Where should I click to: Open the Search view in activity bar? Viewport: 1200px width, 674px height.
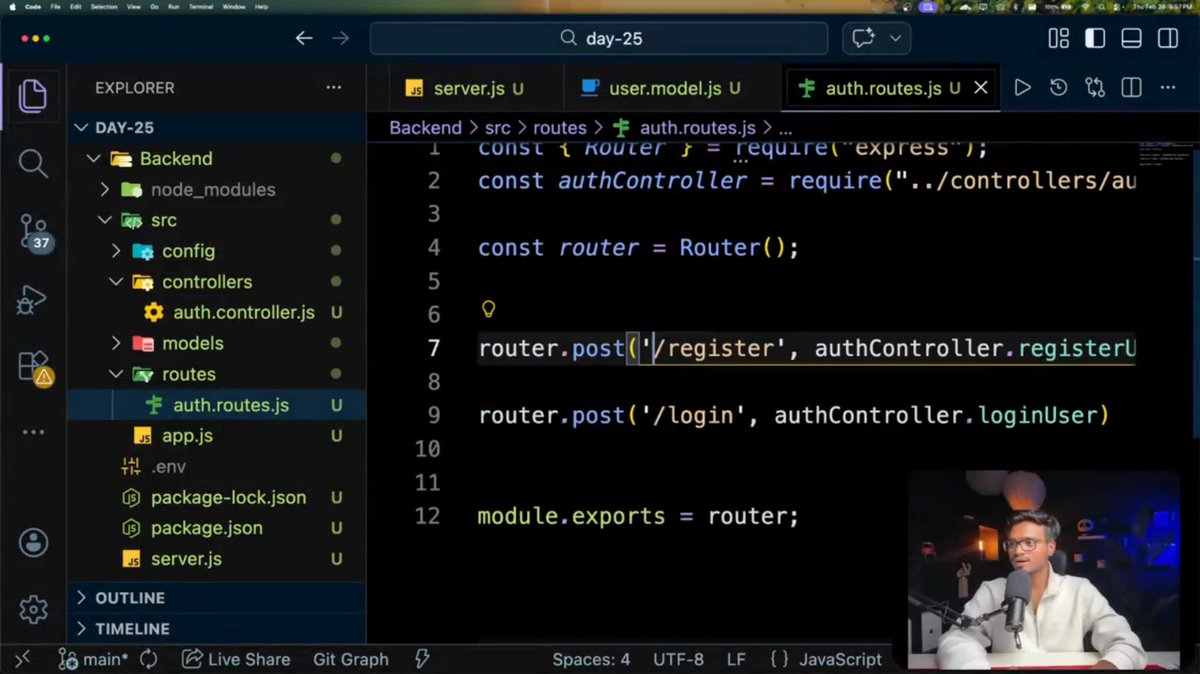(33, 163)
